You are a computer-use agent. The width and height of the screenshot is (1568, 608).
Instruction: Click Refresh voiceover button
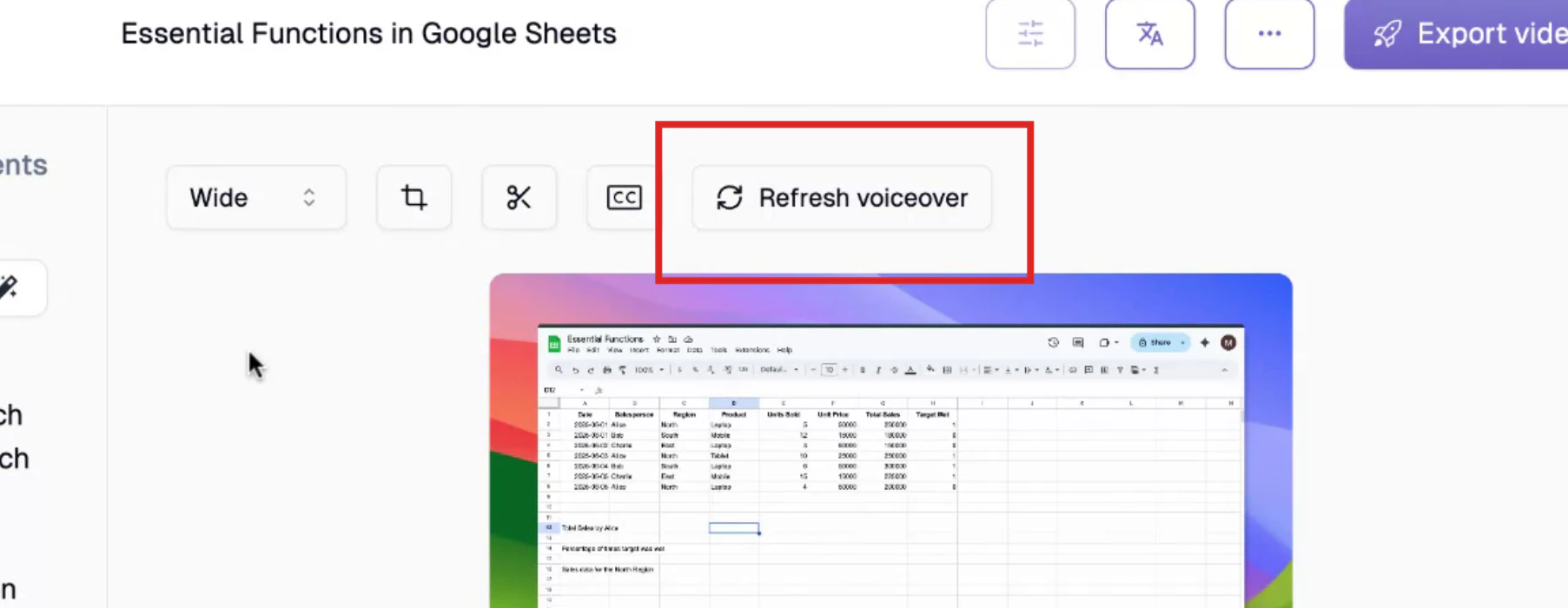pos(842,198)
